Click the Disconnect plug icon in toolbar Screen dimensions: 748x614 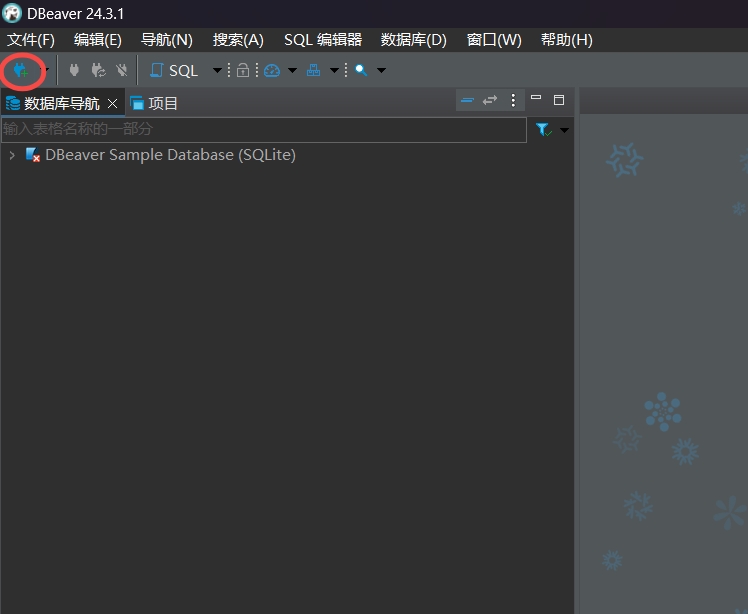click(x=122, y=70)
